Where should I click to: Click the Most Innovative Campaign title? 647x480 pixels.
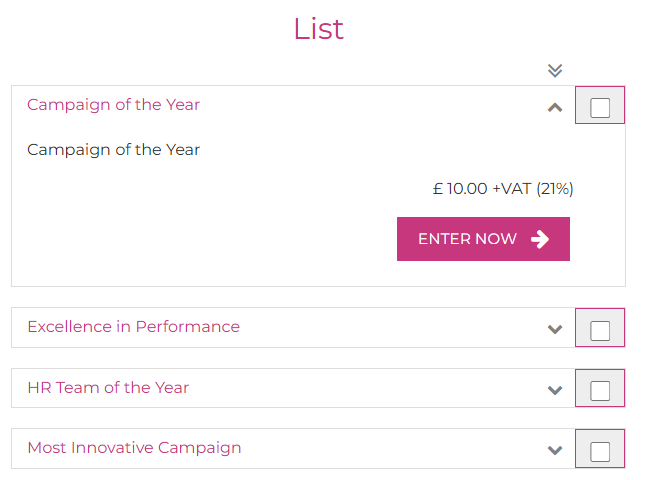pyautogui.click(x=134, y=447)
